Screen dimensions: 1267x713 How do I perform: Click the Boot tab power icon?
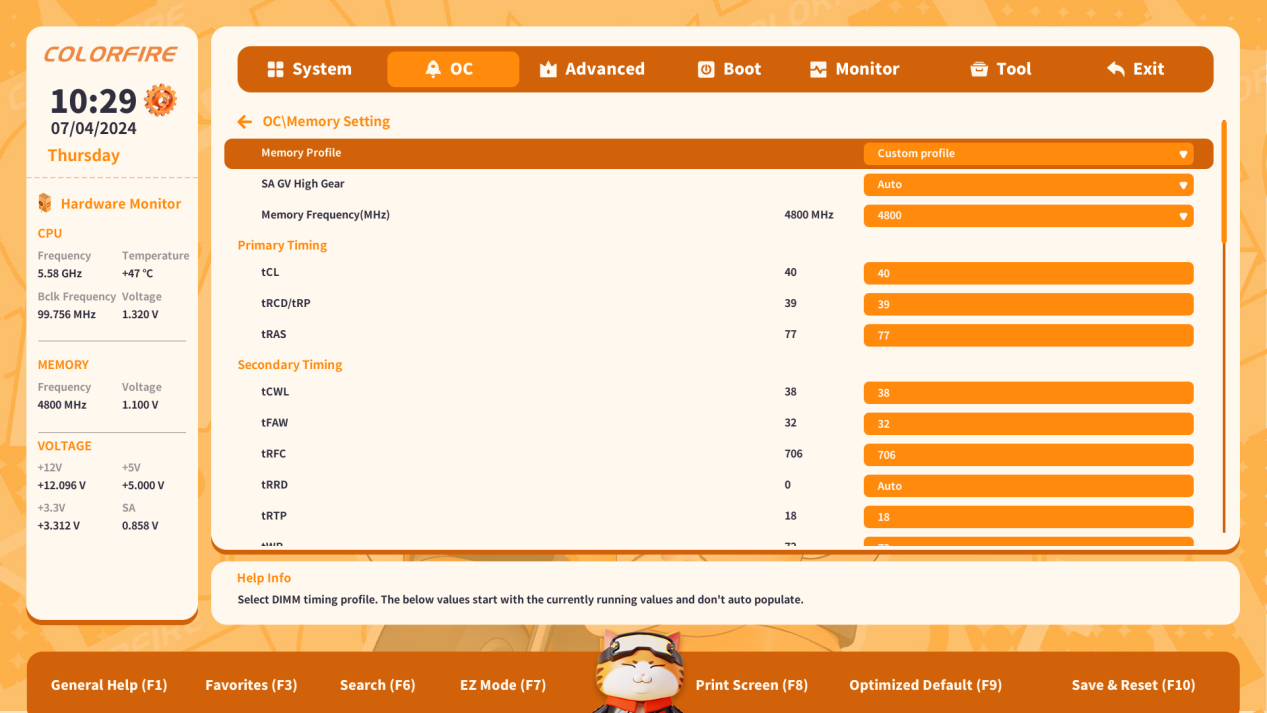click(x=706, y=69)
